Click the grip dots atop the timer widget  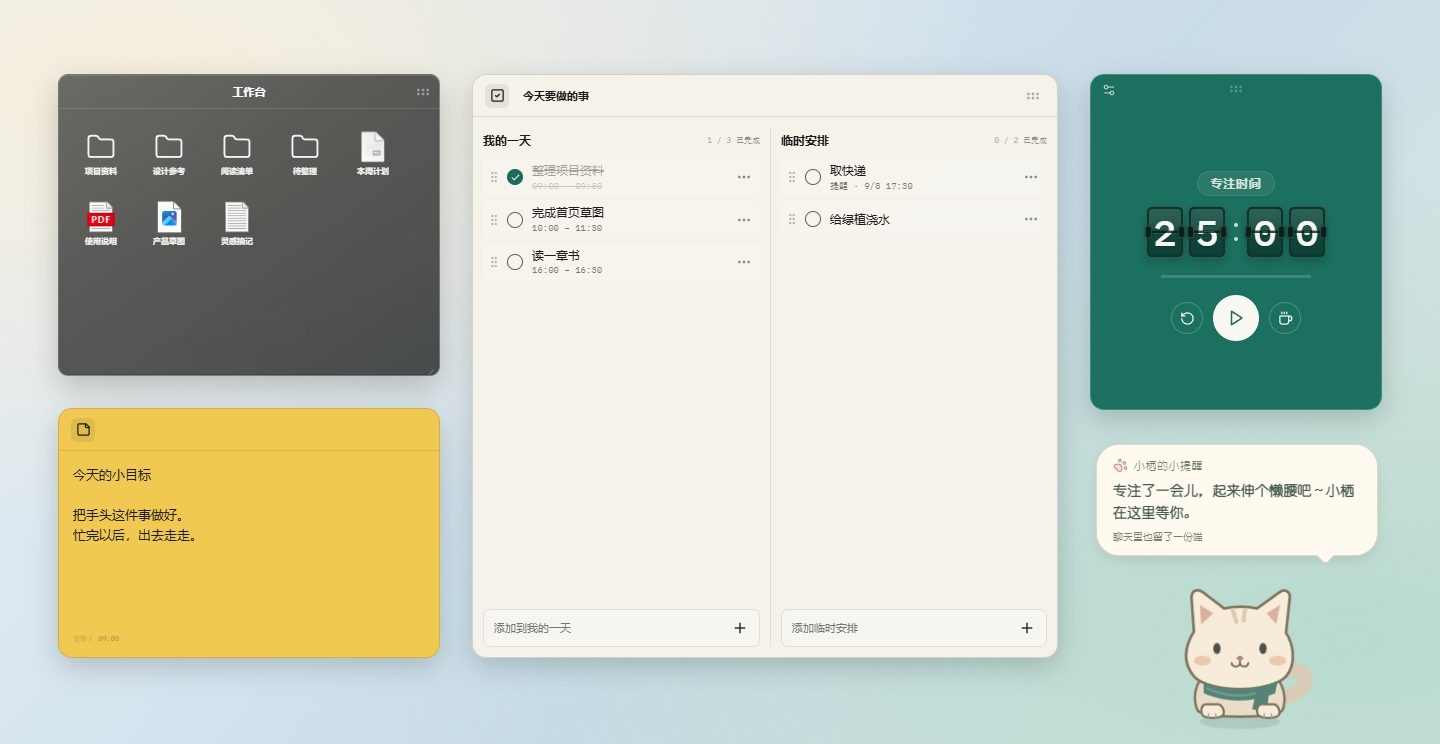tap(1236, 89)
